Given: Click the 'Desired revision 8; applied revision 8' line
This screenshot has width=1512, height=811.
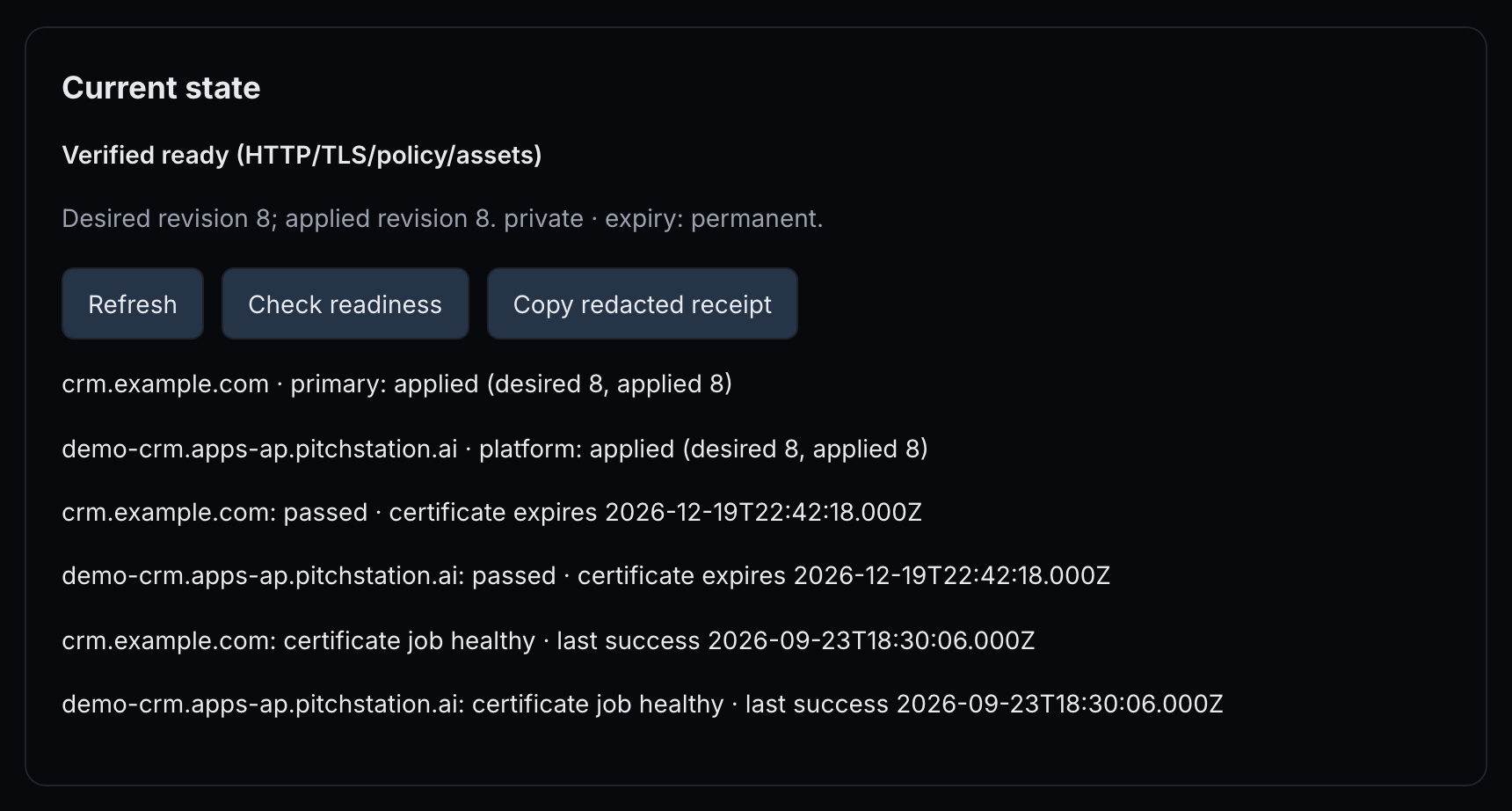Looking at the screenshot, I should click(442, 218).
